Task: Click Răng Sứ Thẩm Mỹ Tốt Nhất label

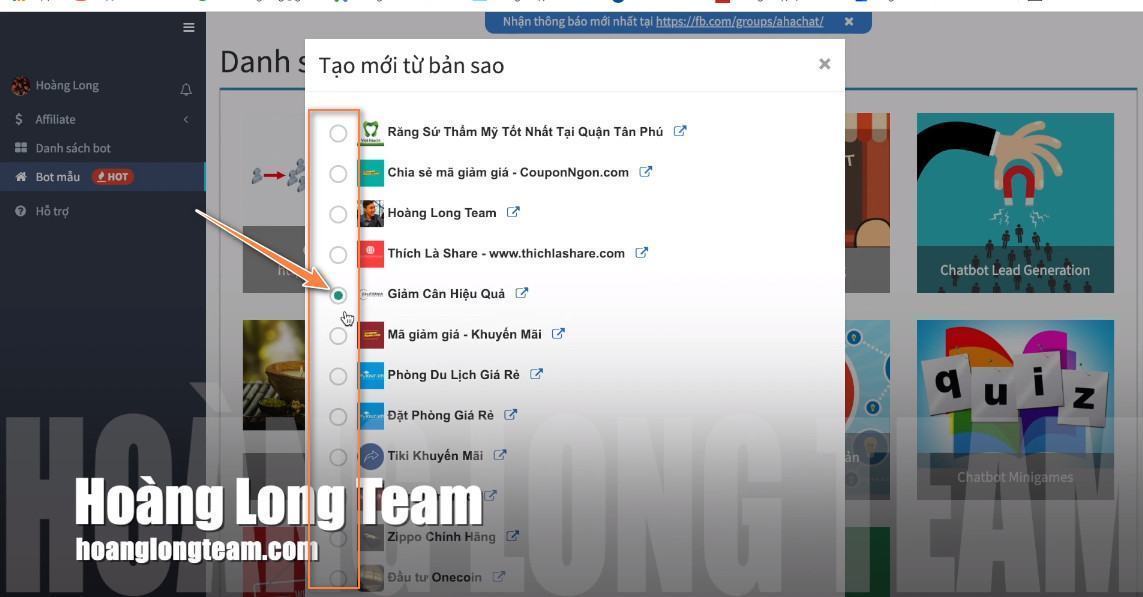Action: [526, 132]
